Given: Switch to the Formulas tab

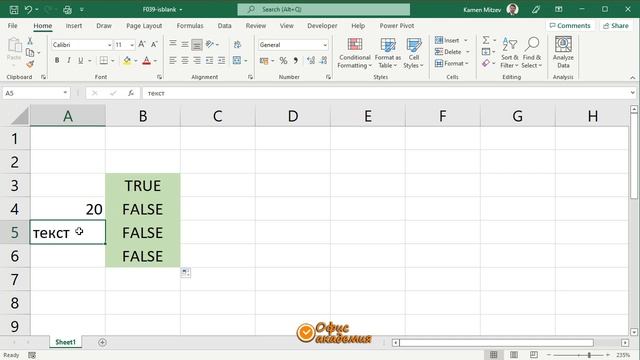Looking at the screenshot, I should [x=190, y=26].
